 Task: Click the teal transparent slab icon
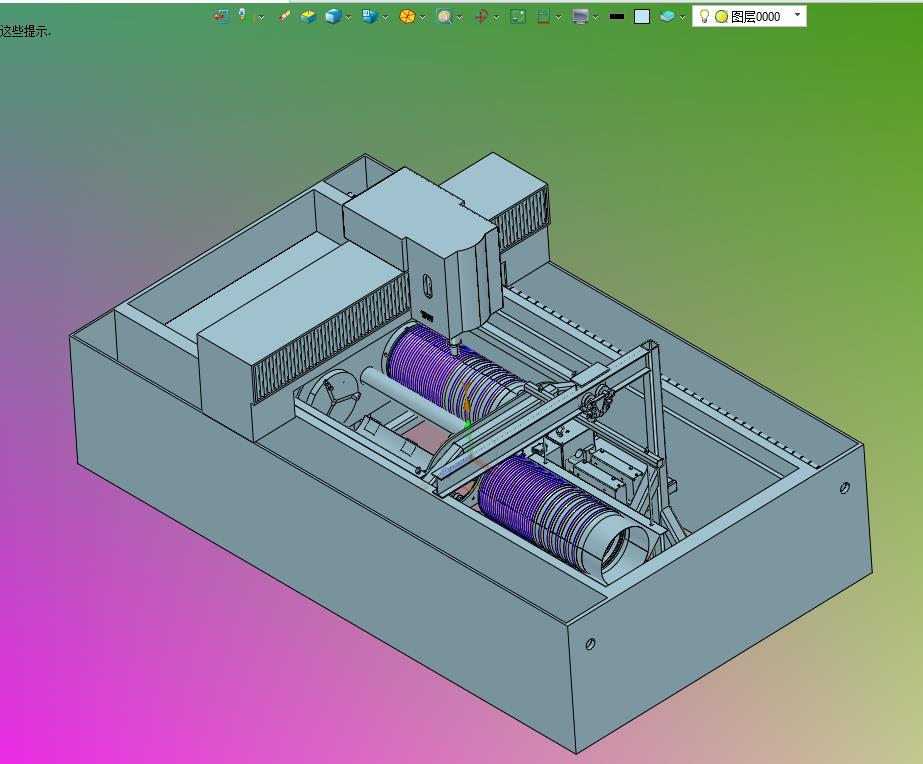point(667,16)
